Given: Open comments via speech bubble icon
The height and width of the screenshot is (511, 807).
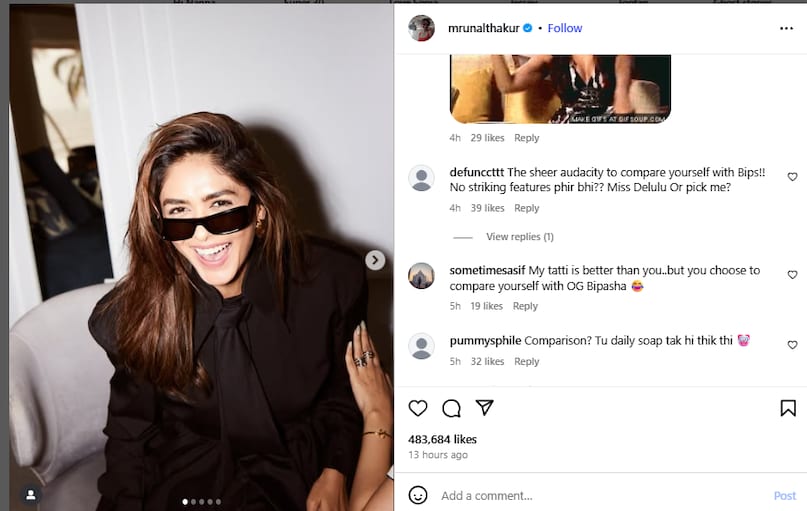Looking at the screenshot, I should 451,408.
